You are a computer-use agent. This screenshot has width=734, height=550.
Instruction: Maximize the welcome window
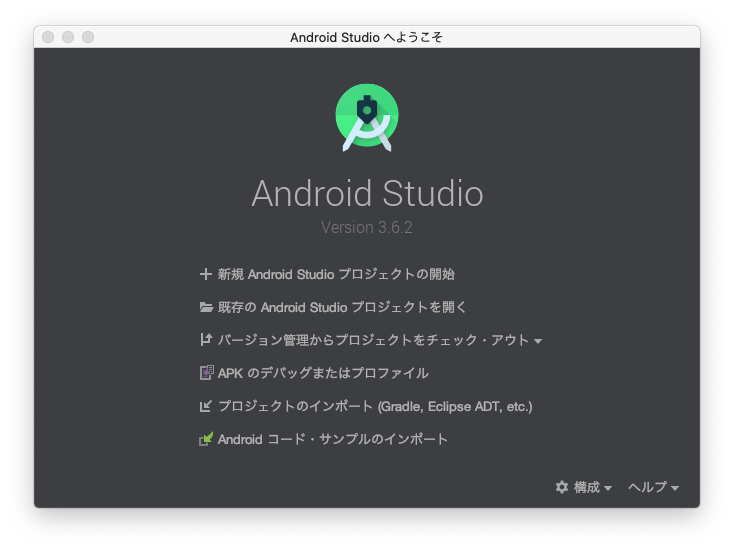[88, 37]
